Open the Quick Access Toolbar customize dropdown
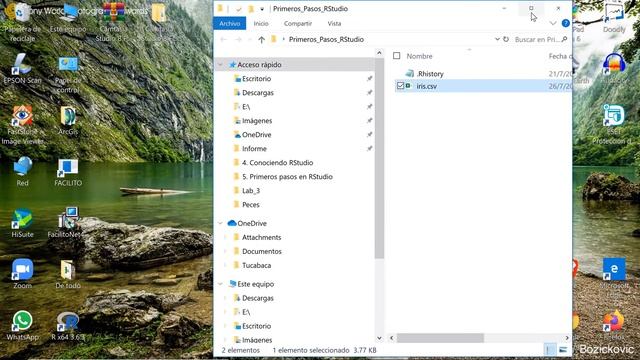 pyautogui.click(x=262, y=9)
